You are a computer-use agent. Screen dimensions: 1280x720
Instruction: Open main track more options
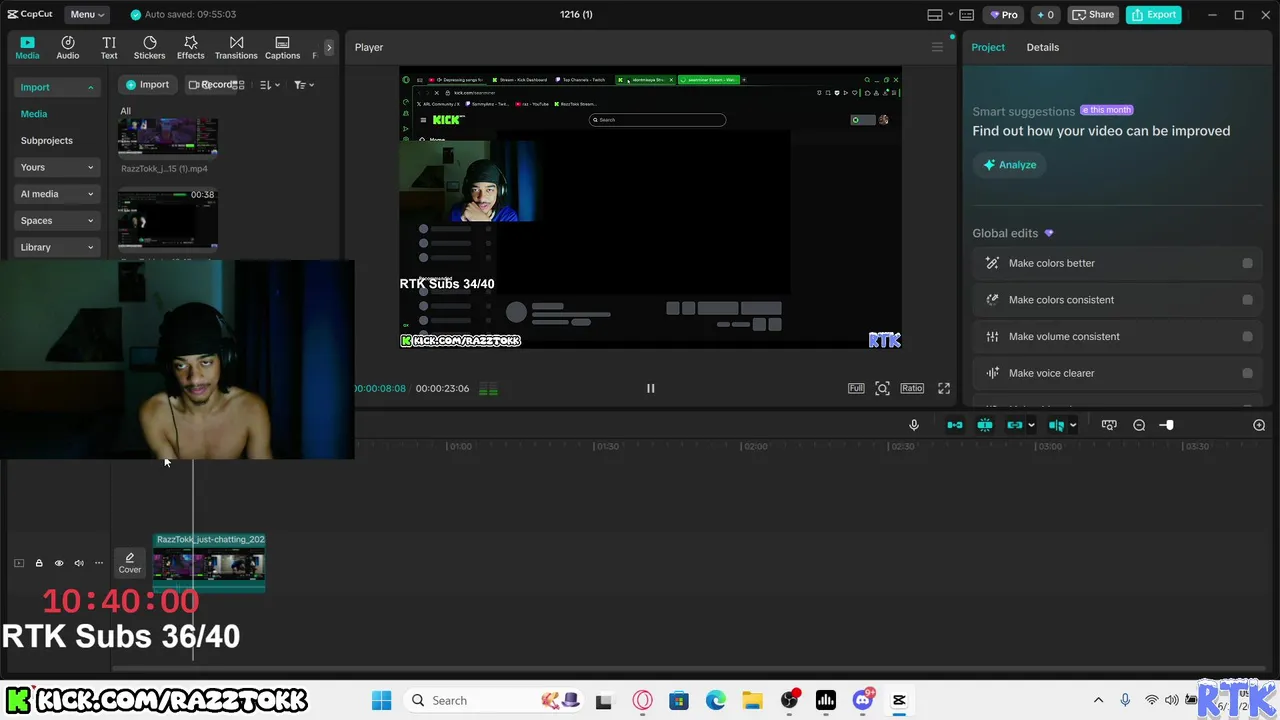point(99,563)
